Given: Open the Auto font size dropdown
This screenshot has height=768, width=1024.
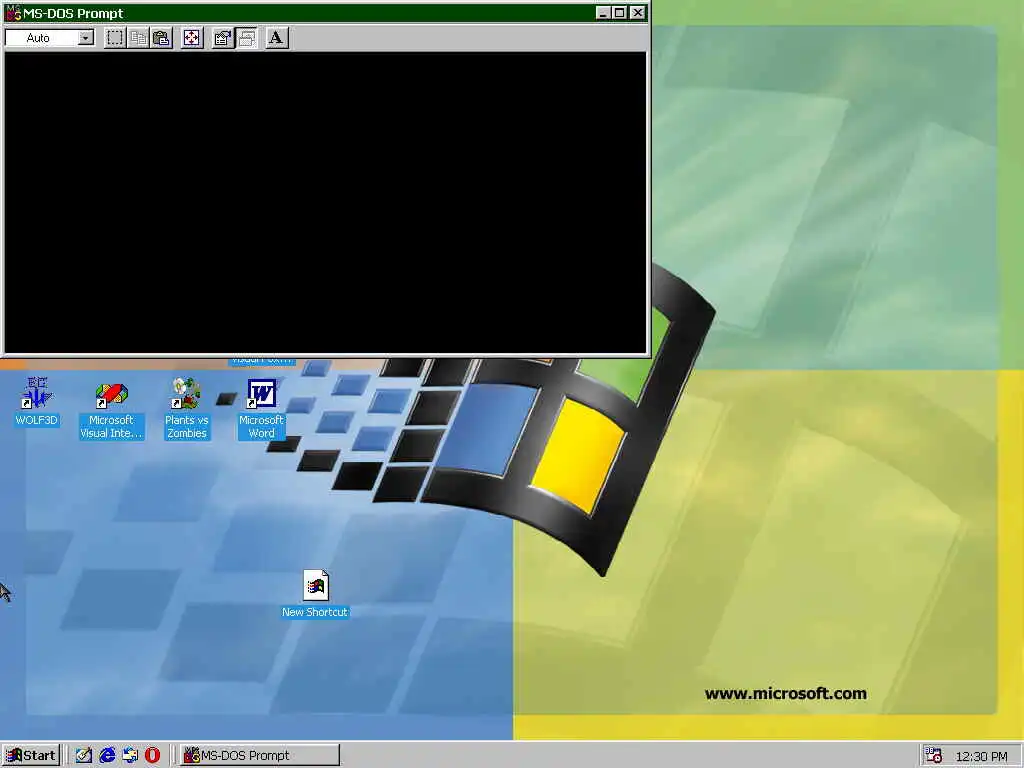Looking at the screenshot, I should [86, 38].
